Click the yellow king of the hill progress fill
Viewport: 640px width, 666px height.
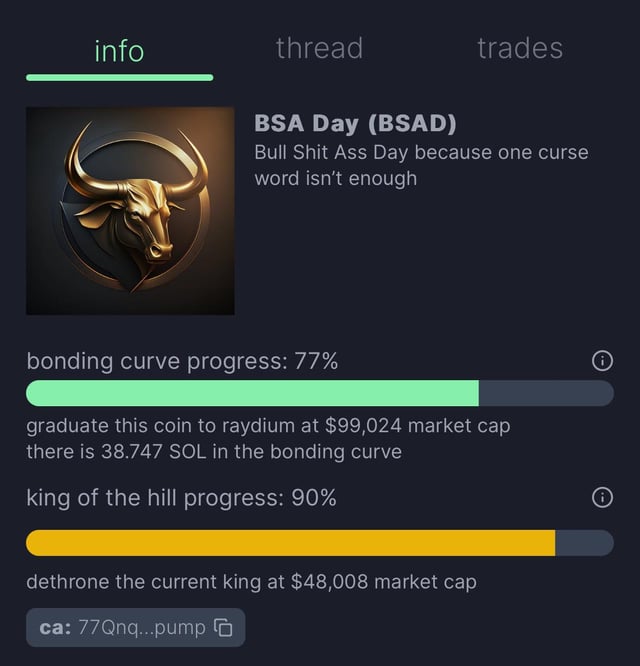tap(290, 543)
